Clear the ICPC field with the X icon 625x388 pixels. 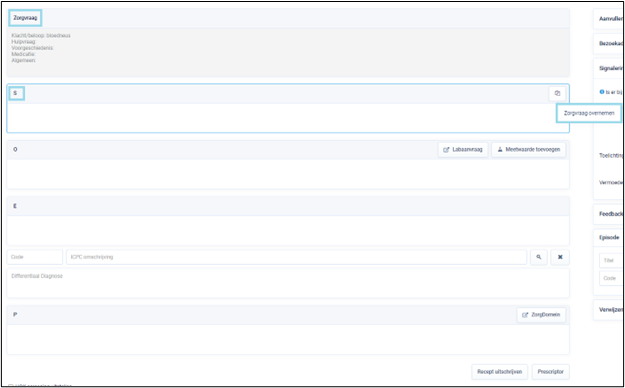pyautogui.click(x=560, y=257)
